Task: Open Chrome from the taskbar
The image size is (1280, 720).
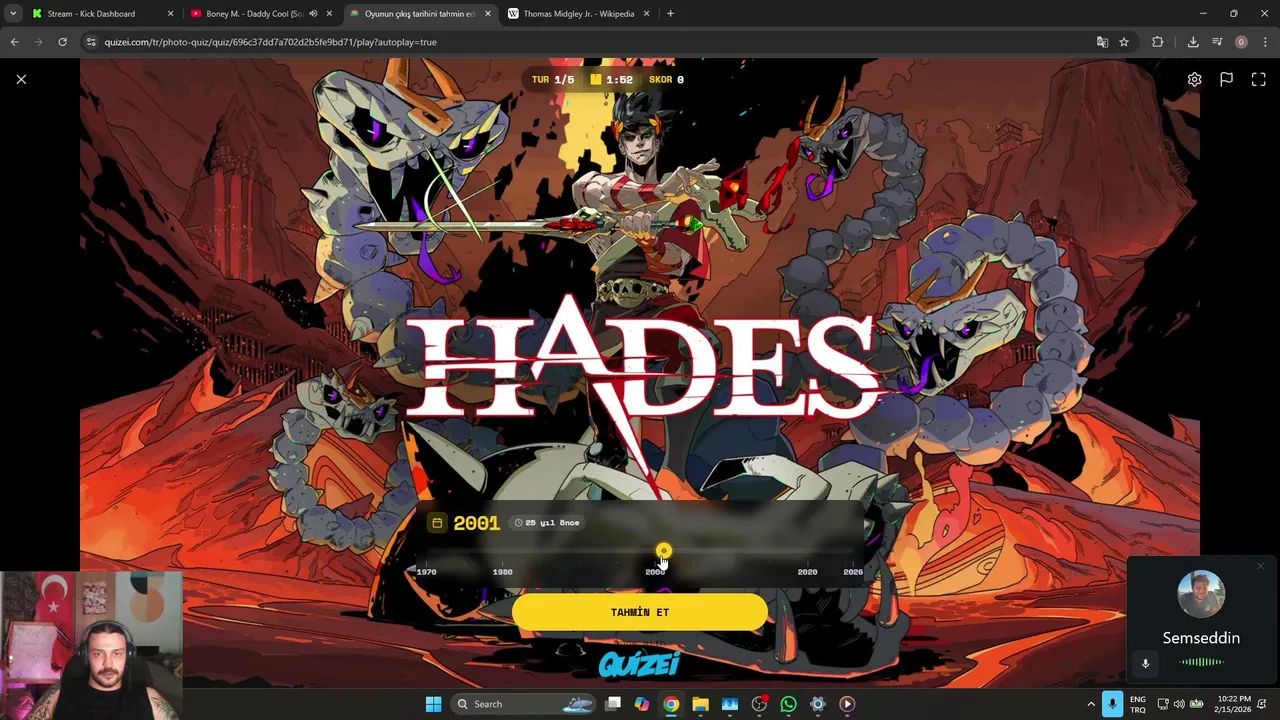Action: pos(671,704)
